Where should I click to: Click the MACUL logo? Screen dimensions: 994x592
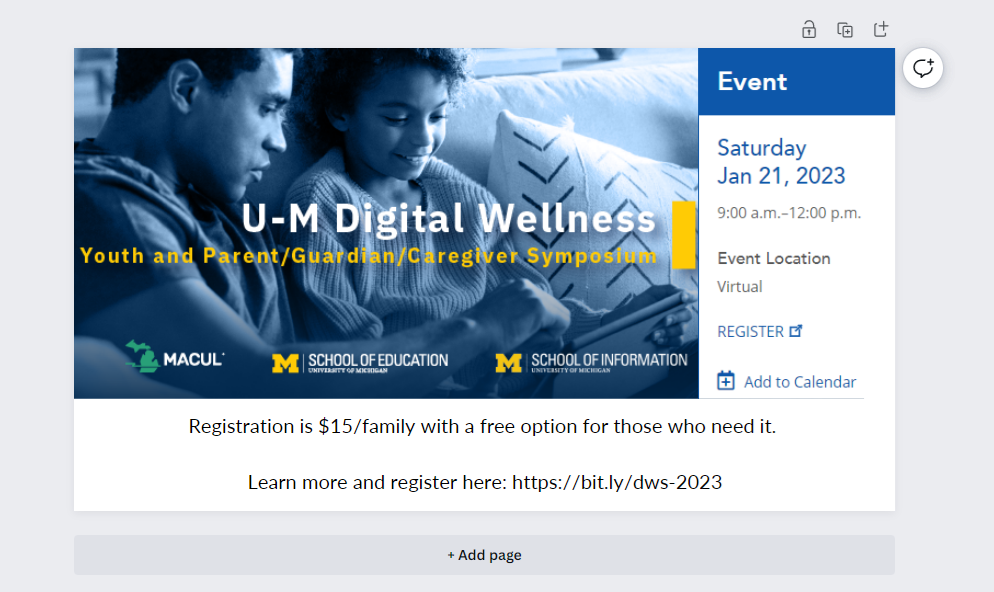click(x=175, y=357)
